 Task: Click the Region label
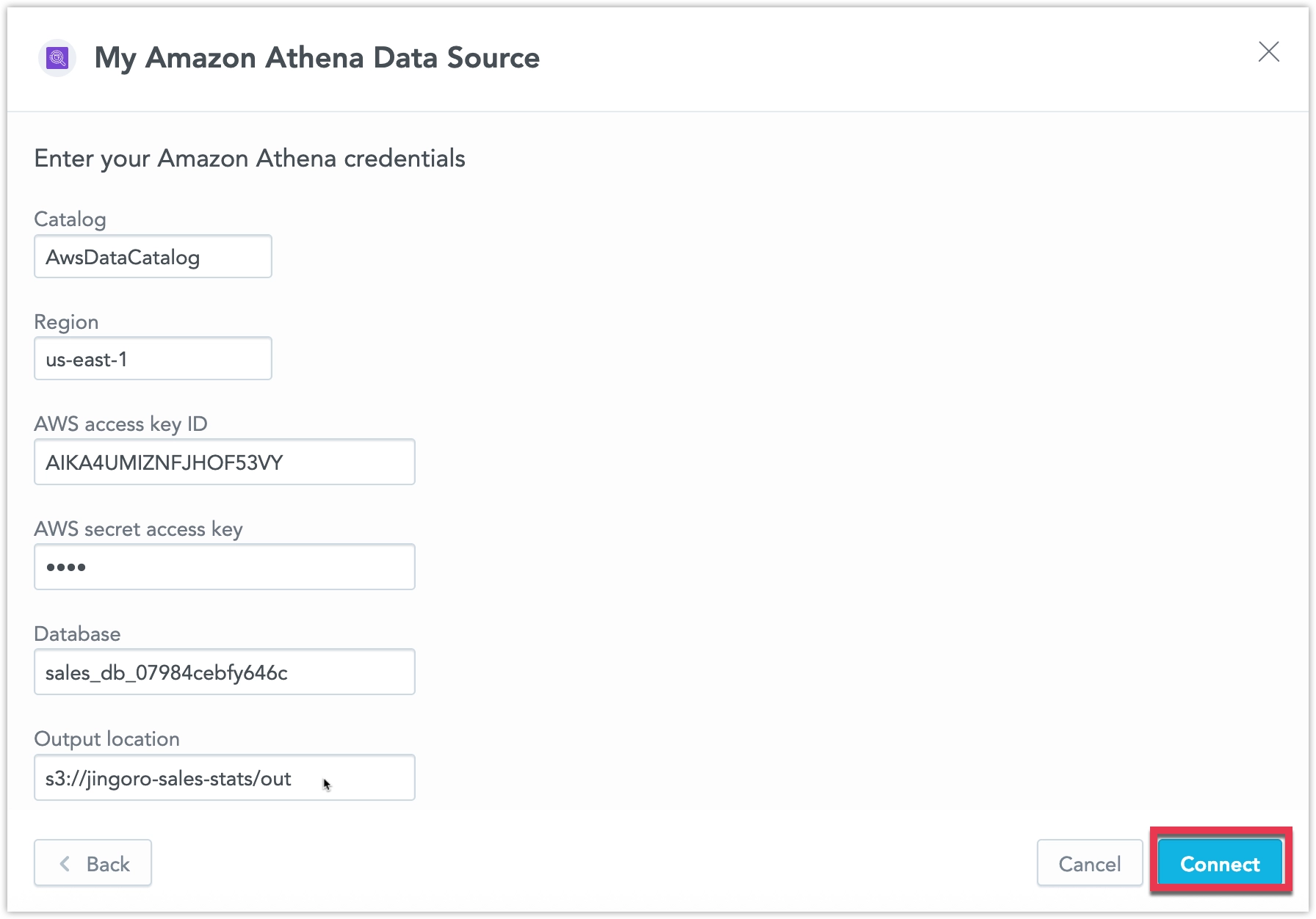[66, 322]
